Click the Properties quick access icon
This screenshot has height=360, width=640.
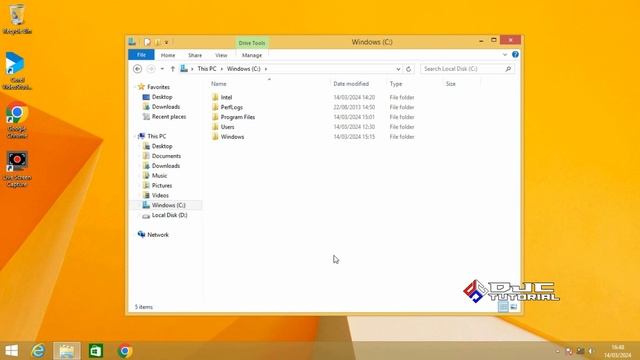pos(147,42)
